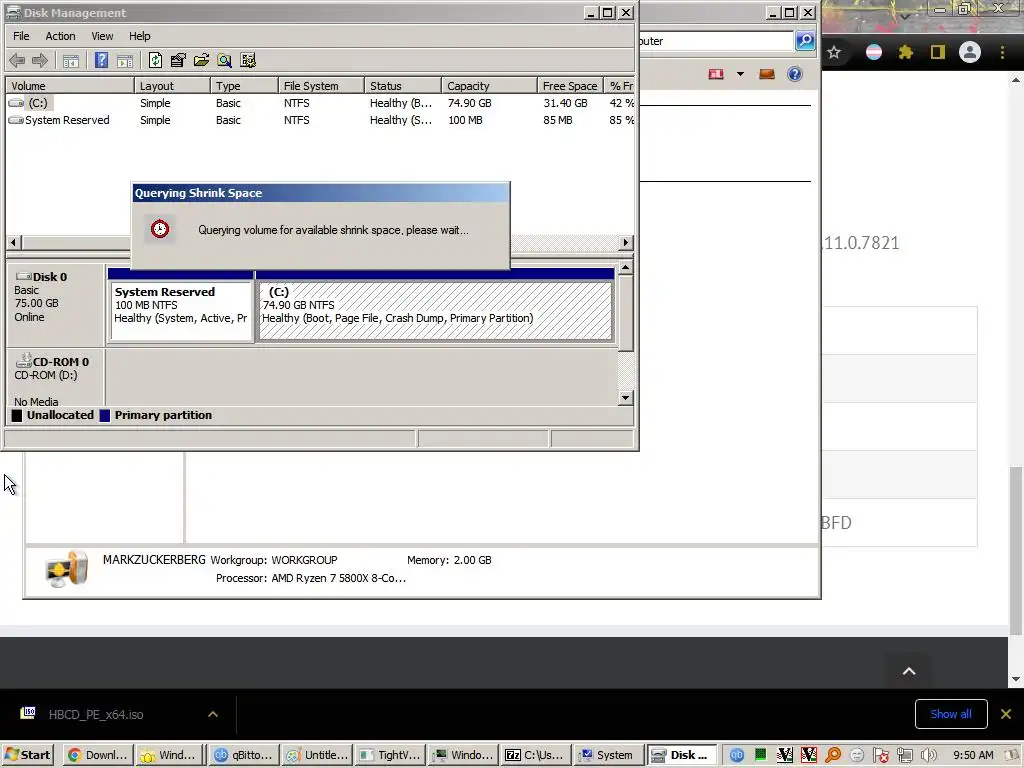Open the Windows Start button
This screenshot has height=768, width=1024.
tap(27, 755)
